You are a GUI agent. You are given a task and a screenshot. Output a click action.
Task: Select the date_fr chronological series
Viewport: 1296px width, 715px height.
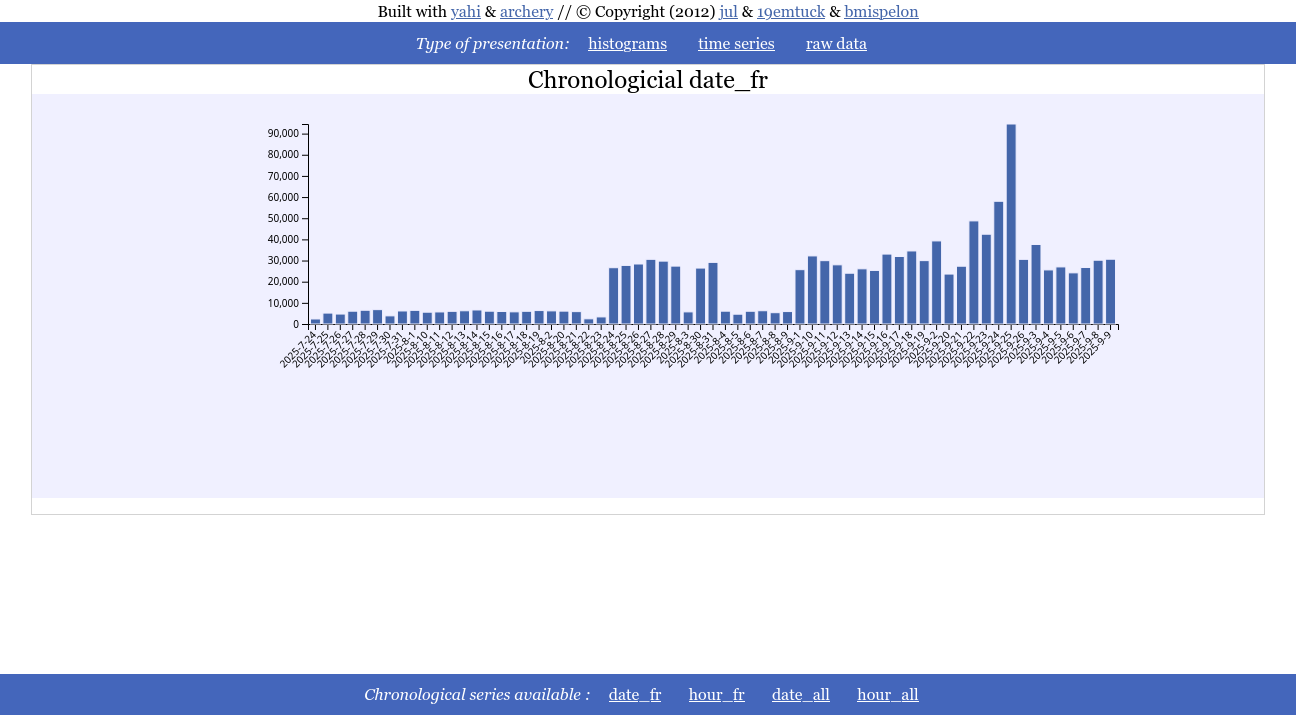coord(635,695)
